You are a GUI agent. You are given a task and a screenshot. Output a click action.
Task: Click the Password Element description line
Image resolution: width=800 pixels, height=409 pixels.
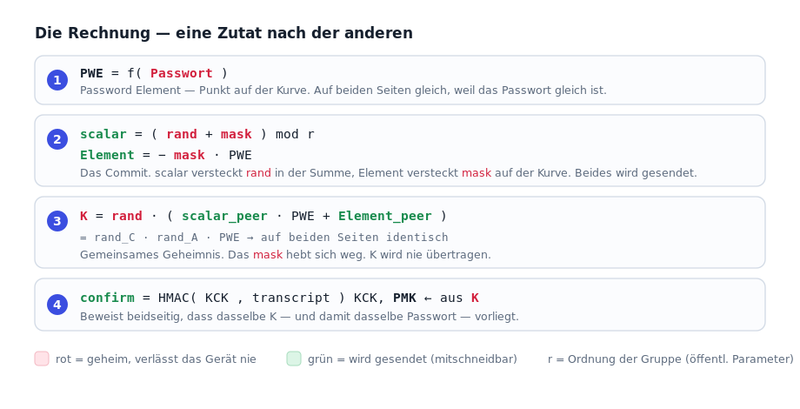click(x=343, y=90)
